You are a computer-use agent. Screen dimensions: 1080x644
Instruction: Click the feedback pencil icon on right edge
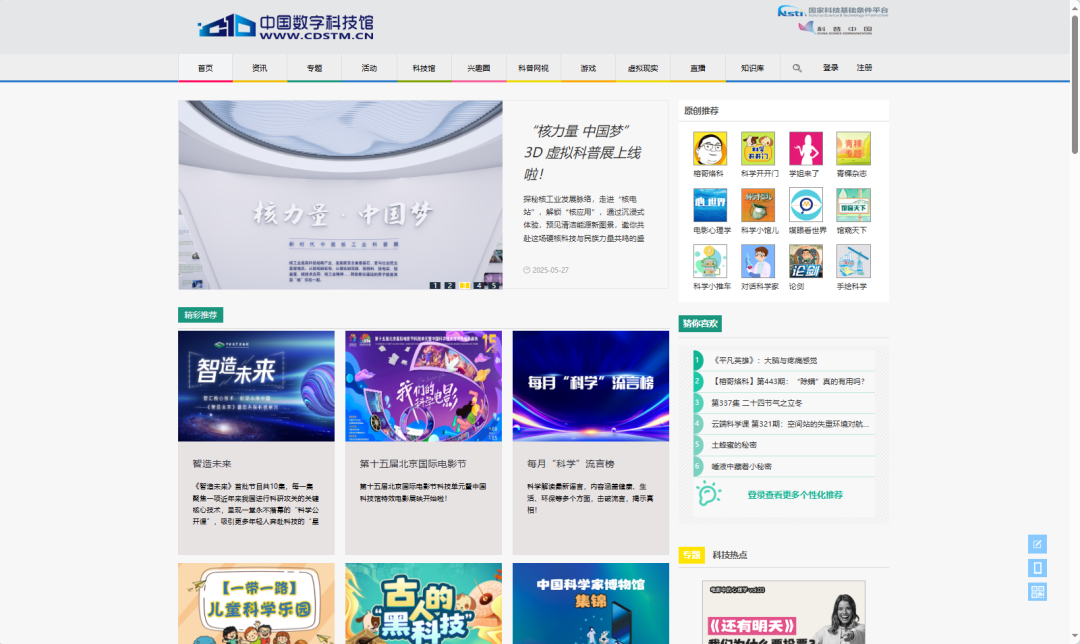(1037, 544)
